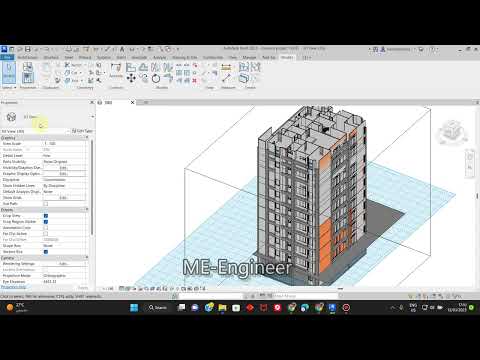Select the Move tool
Screen dimensions: 480x360
(131, 79)
